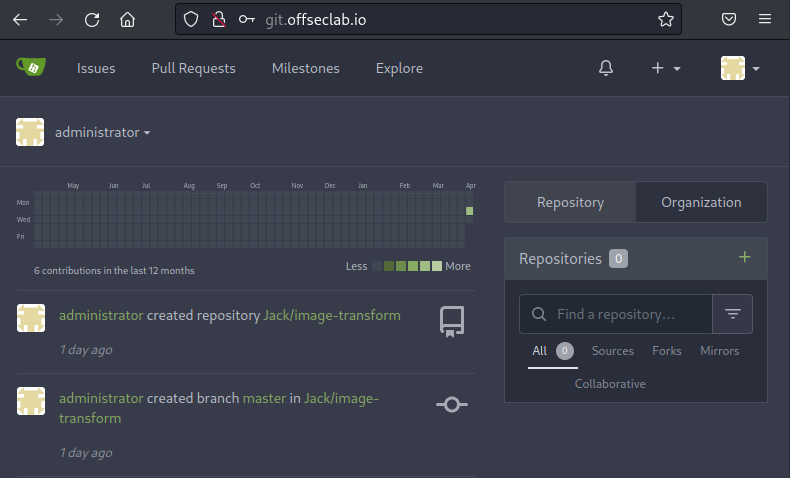Select the Forks repository tab

[x=666, y=351]
